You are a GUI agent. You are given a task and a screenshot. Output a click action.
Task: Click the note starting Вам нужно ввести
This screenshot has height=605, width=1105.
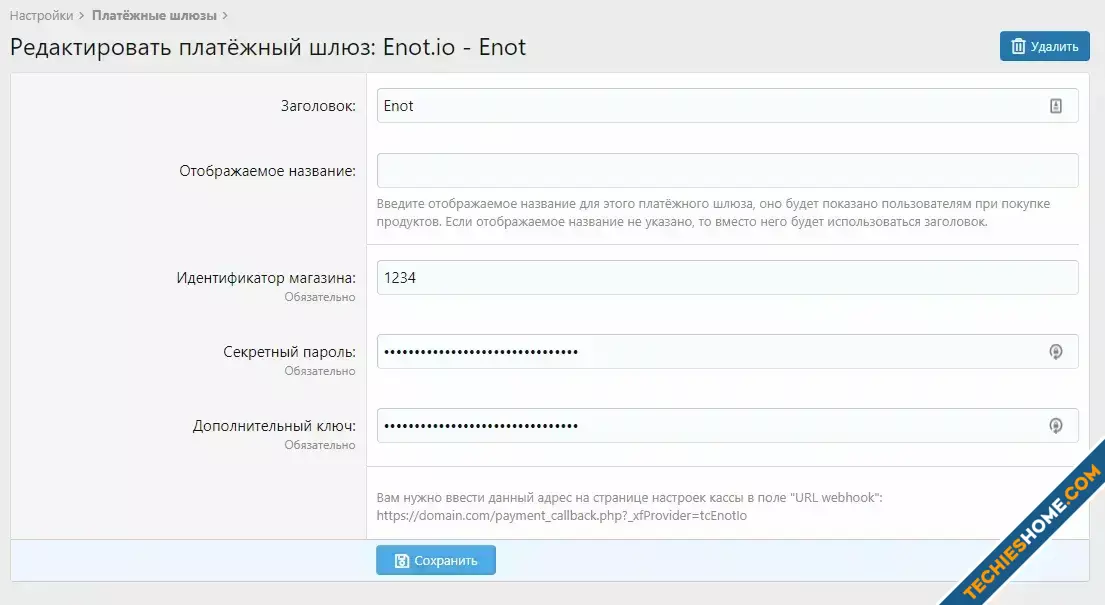coord(629,497)
